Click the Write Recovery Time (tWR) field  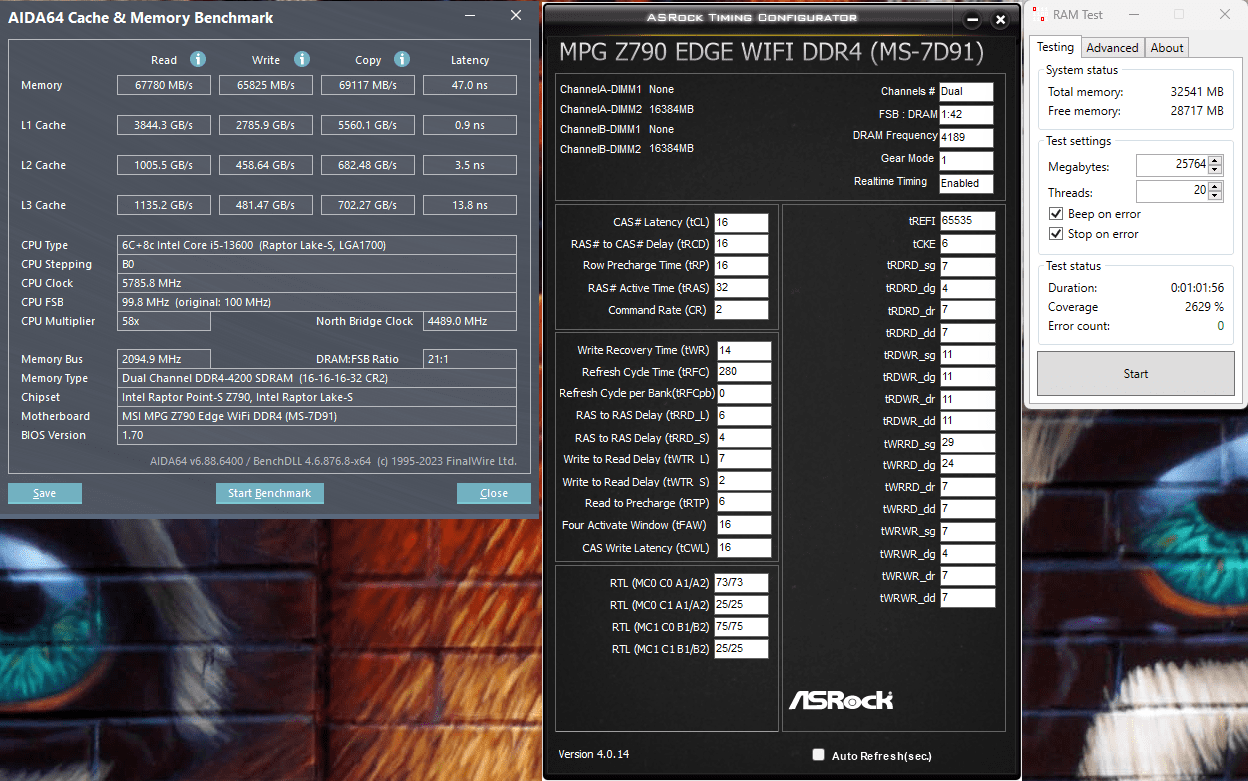click(744, 350)
